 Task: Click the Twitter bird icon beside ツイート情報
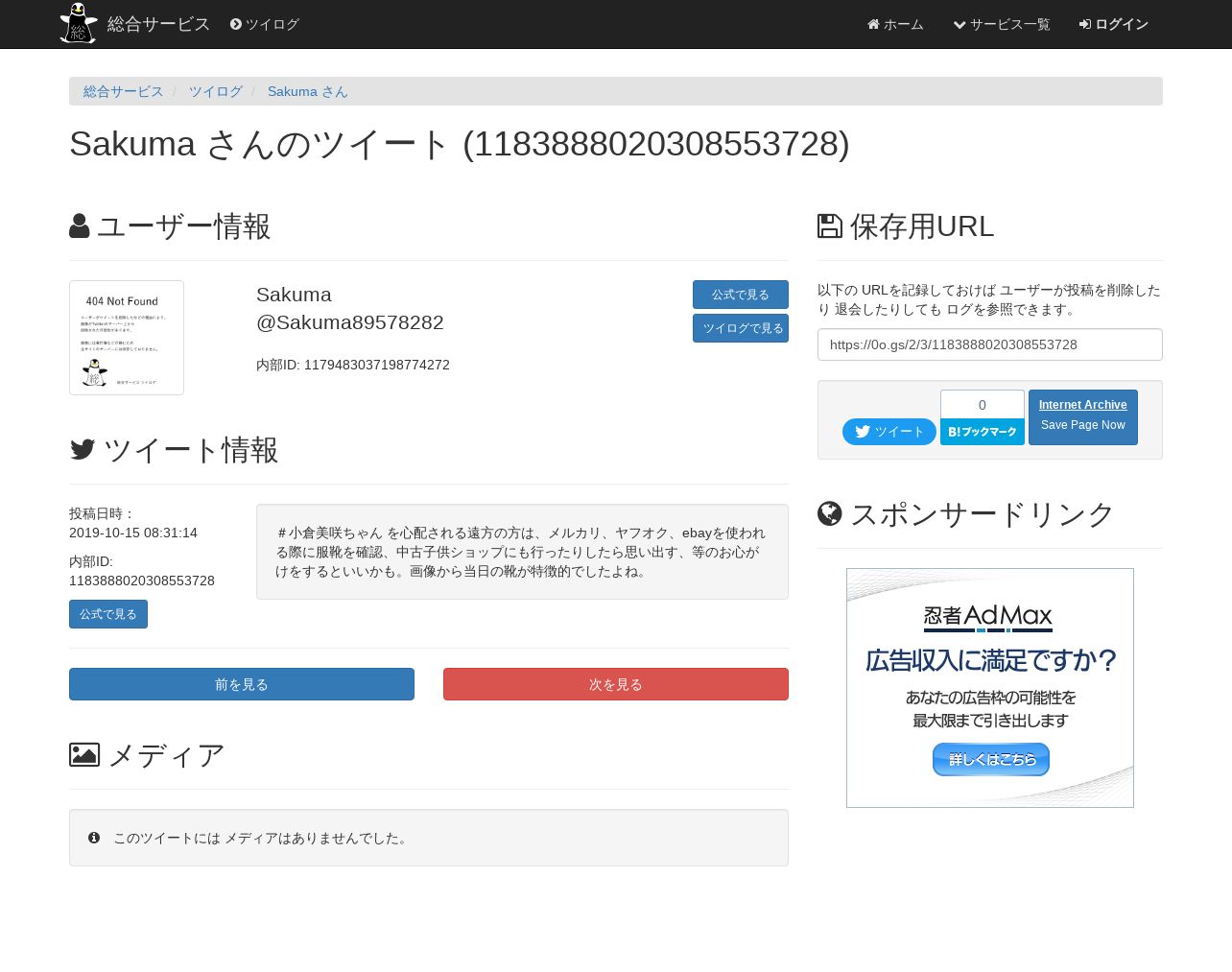click(83, 450)
